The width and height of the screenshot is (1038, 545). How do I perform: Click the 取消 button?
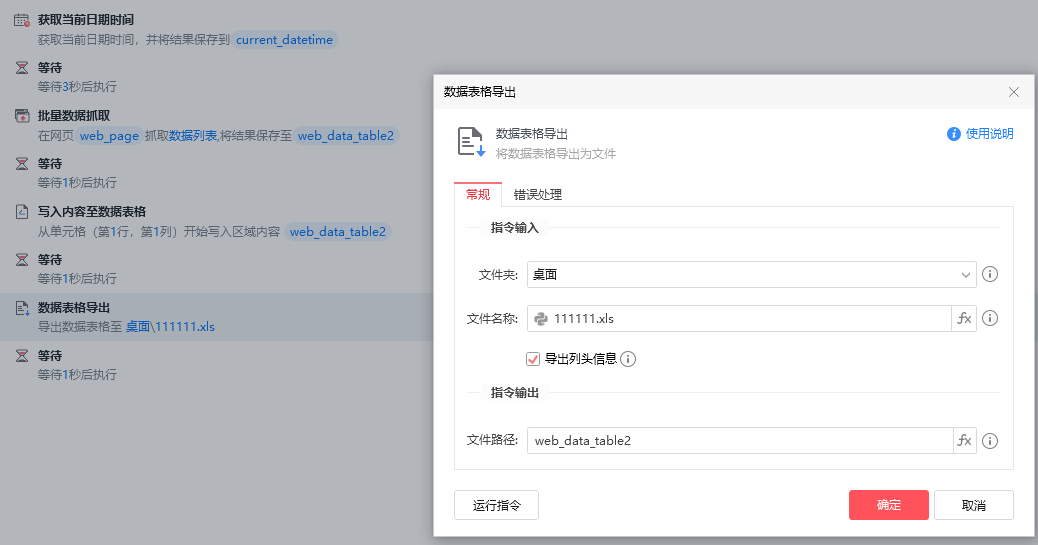click(973, 505)
